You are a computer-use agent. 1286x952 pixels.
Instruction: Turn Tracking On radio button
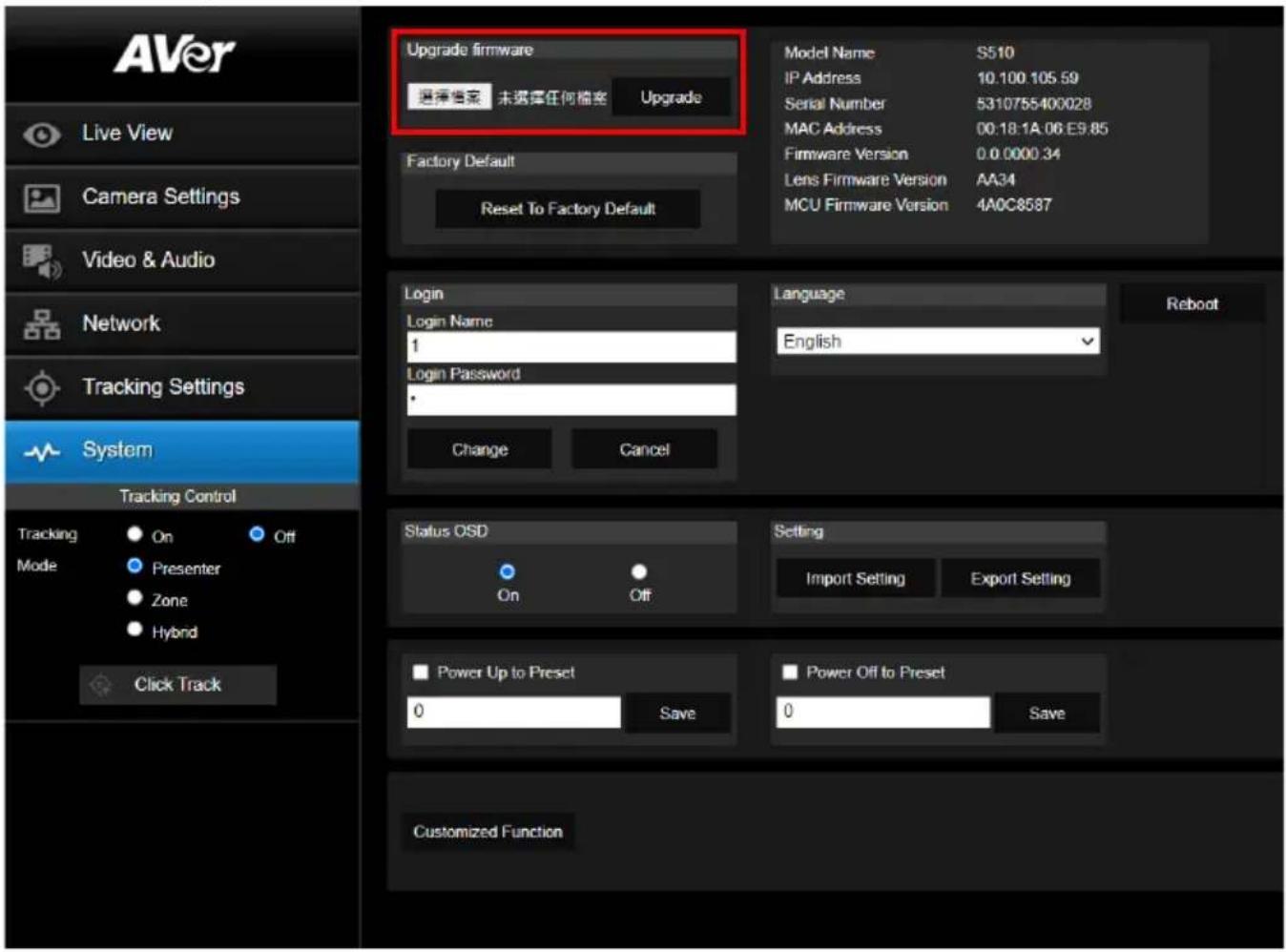point(135,534)
